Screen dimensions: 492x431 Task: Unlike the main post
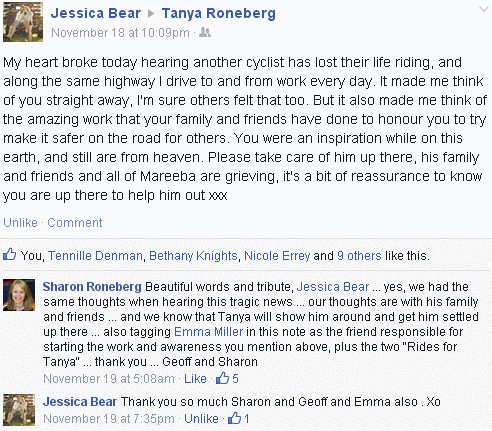click(x=20, y=223)
